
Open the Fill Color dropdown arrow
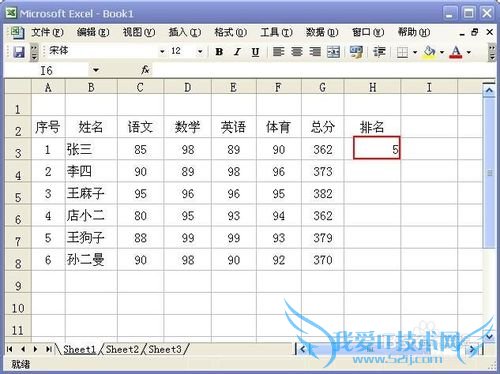pyautogui.click(x=442, y=52)
